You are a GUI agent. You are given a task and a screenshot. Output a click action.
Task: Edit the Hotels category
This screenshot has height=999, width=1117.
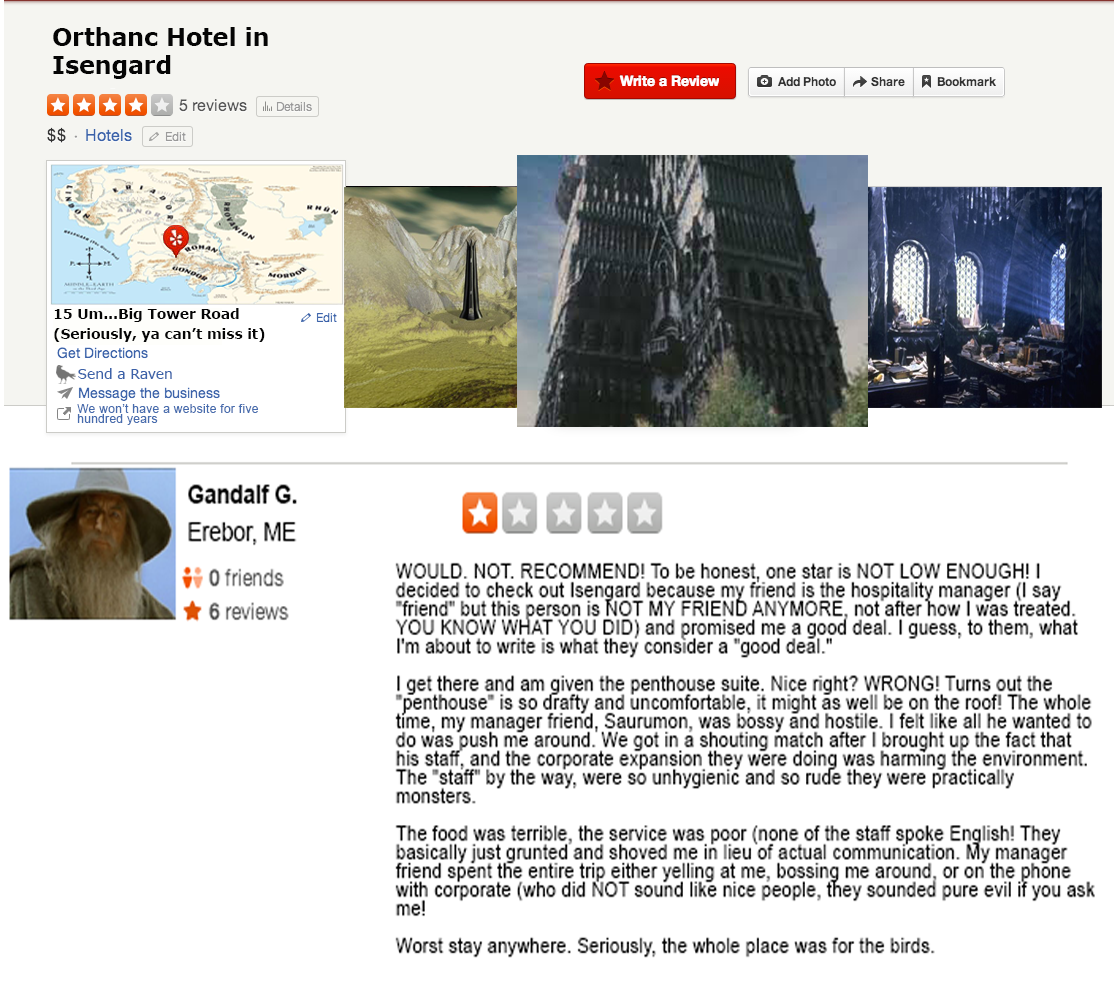coord(167,136)
